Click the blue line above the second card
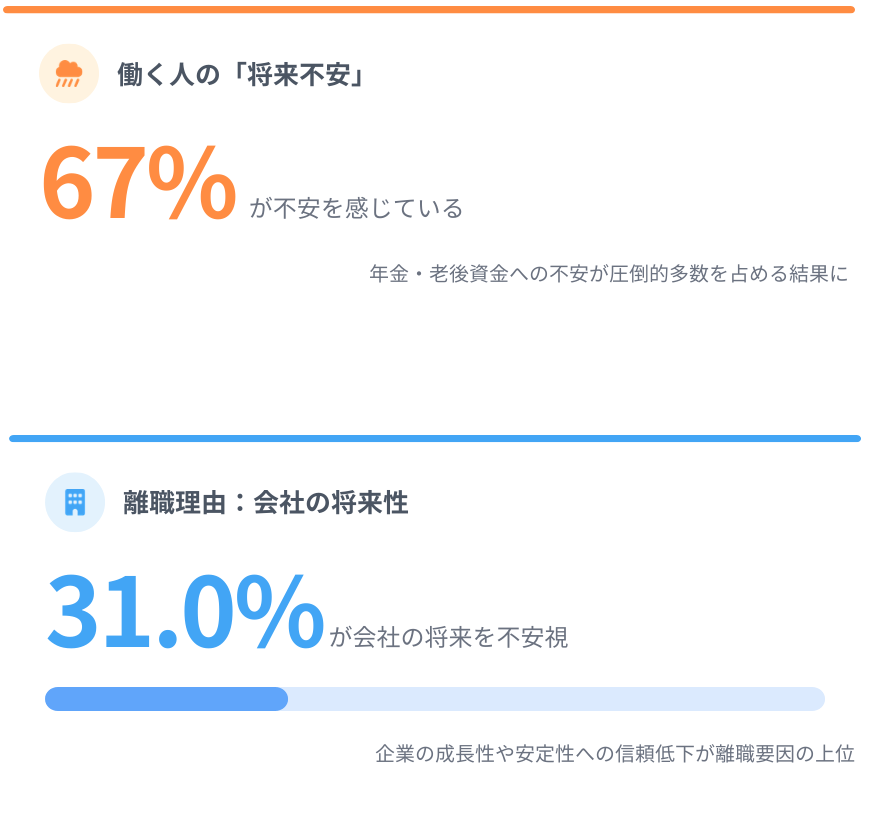Image resolution: width=869 pixels, height=840 pixels. click(434, 438)
